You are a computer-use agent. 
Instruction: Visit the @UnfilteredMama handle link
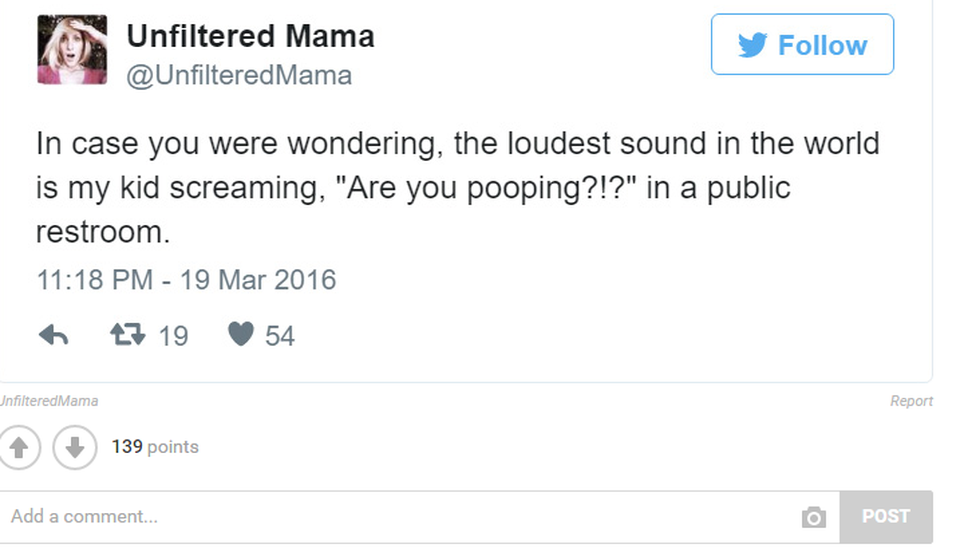click(239, 76)
